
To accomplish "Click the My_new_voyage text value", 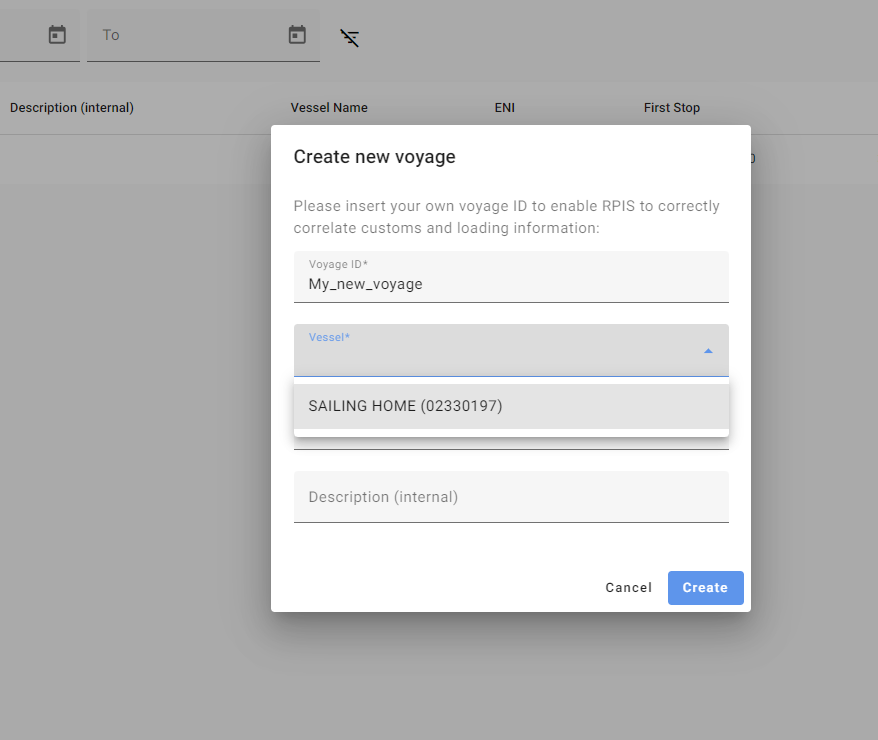I will [365, 284].
